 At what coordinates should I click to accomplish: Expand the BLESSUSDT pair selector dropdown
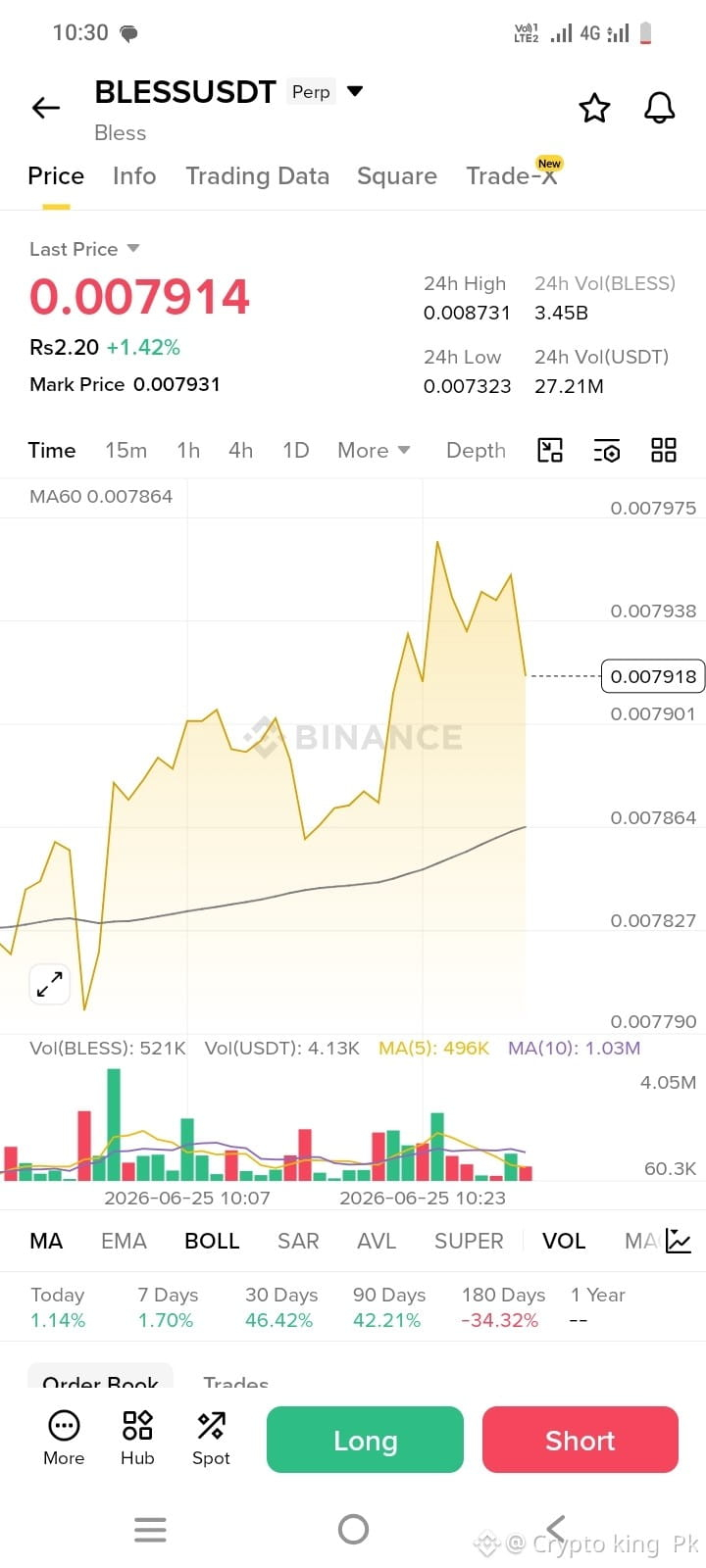click(355, 91)
